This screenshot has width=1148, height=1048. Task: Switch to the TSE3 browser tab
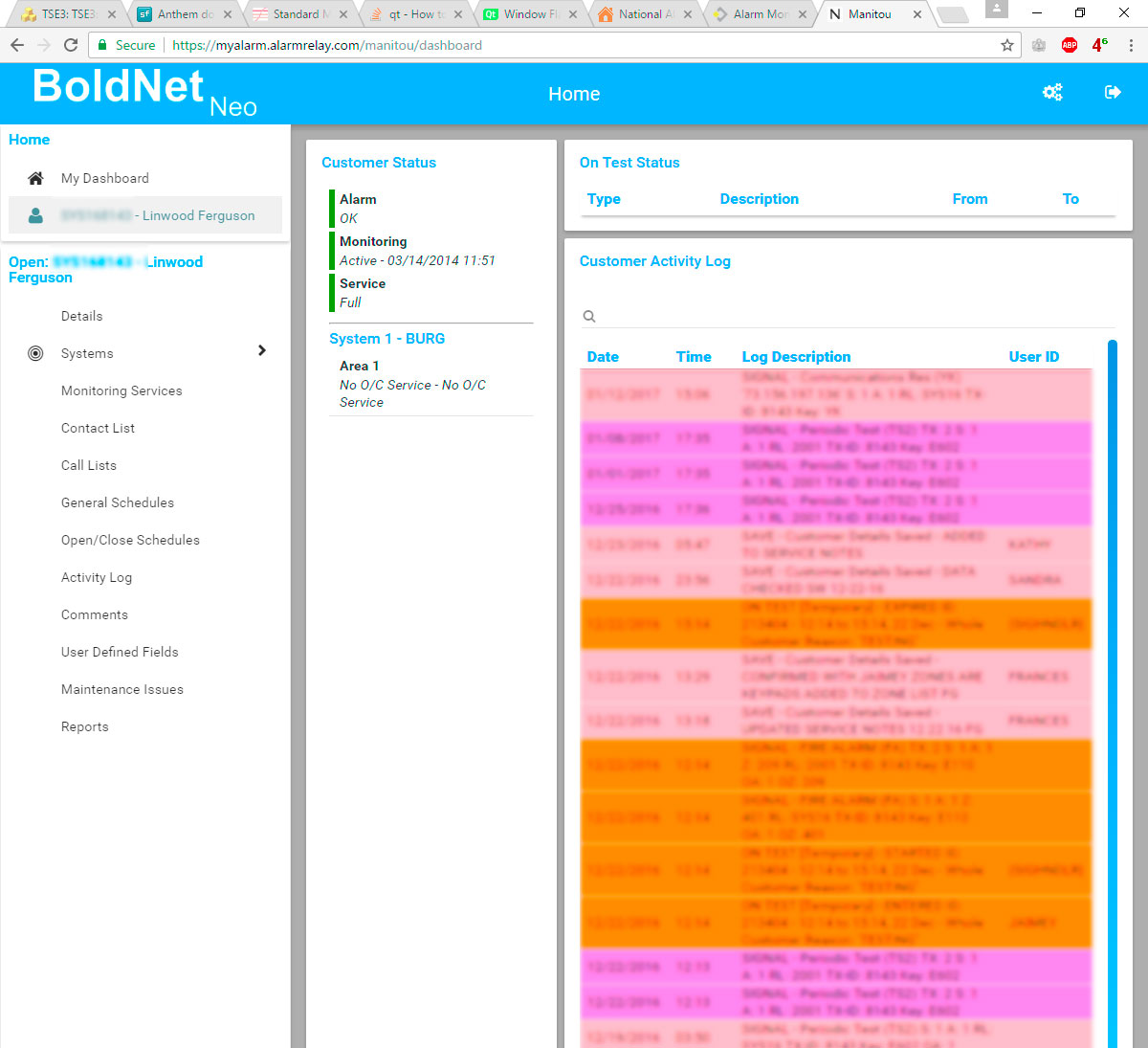coord(69,14)
